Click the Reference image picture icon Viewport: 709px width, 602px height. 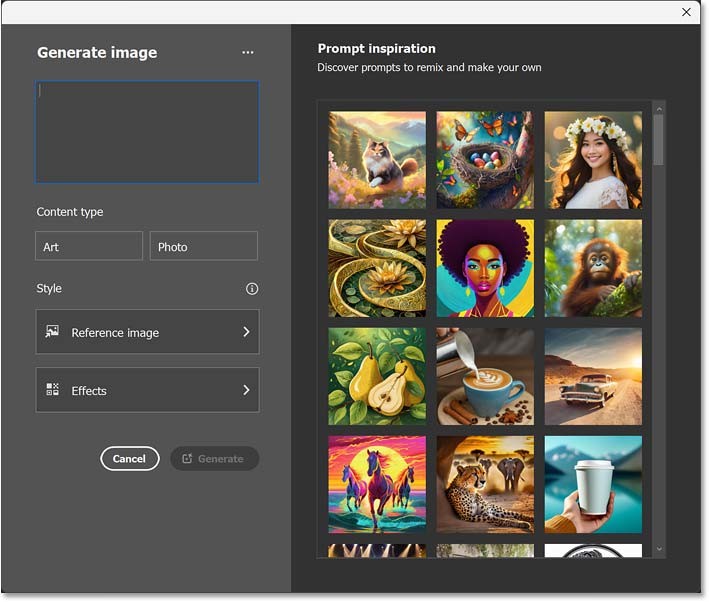pyautogui.click(x=53, y=332)
